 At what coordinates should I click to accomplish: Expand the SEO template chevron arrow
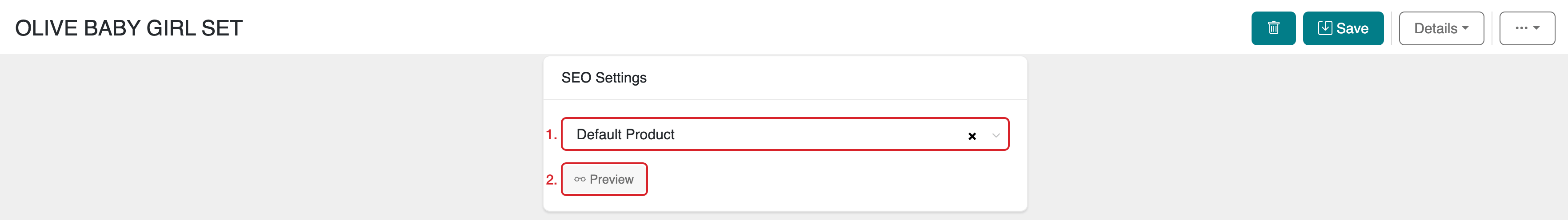(x=996, y=136)
